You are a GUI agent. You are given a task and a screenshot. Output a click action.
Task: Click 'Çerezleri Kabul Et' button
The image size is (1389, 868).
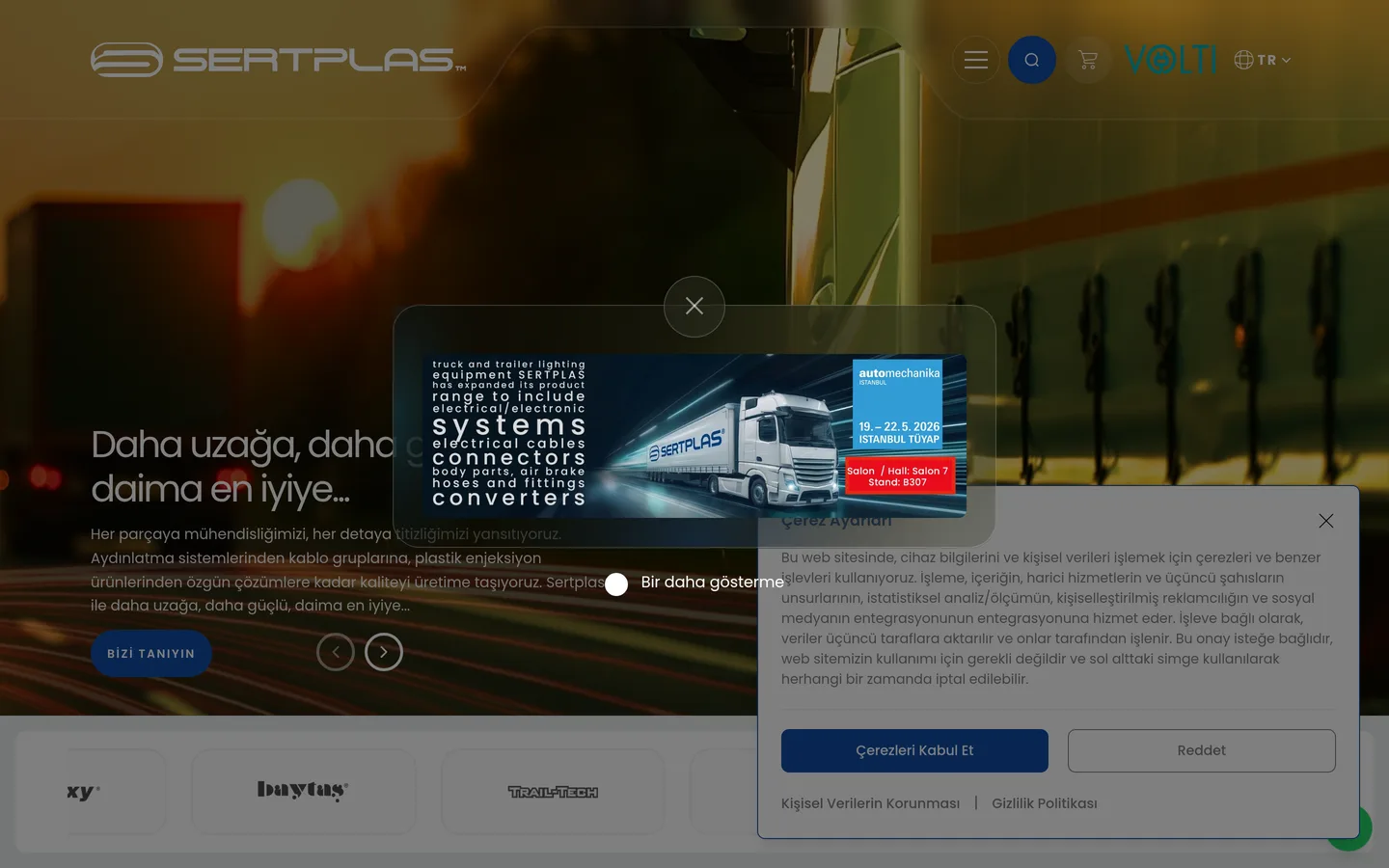pyautogui.click(x=914, y=750)
